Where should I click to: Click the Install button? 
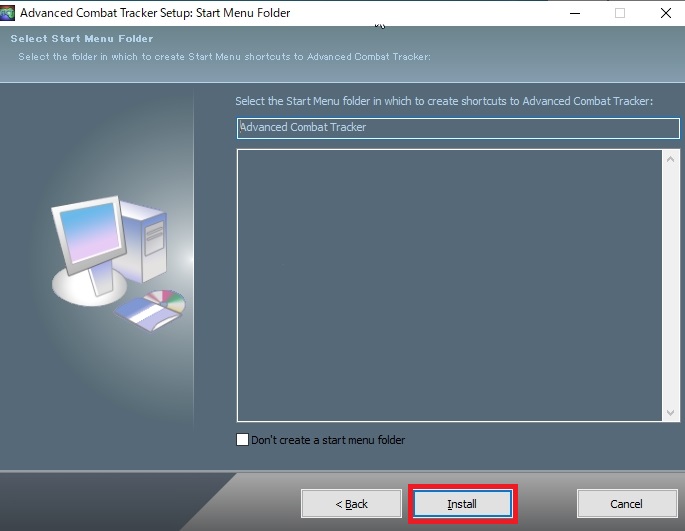click(x=462, y=503)
